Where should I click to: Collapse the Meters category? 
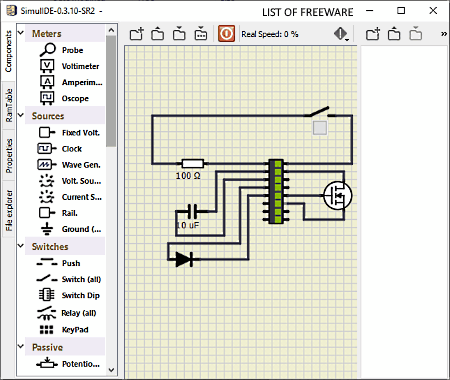coord(21,33)
